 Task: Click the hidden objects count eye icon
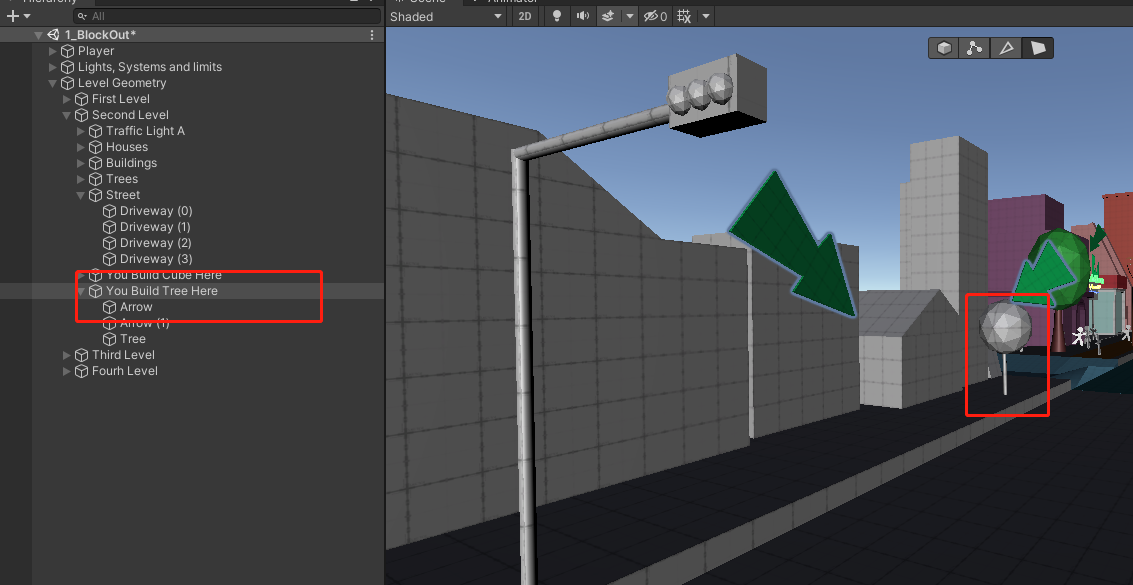click(x=650, y=16)
